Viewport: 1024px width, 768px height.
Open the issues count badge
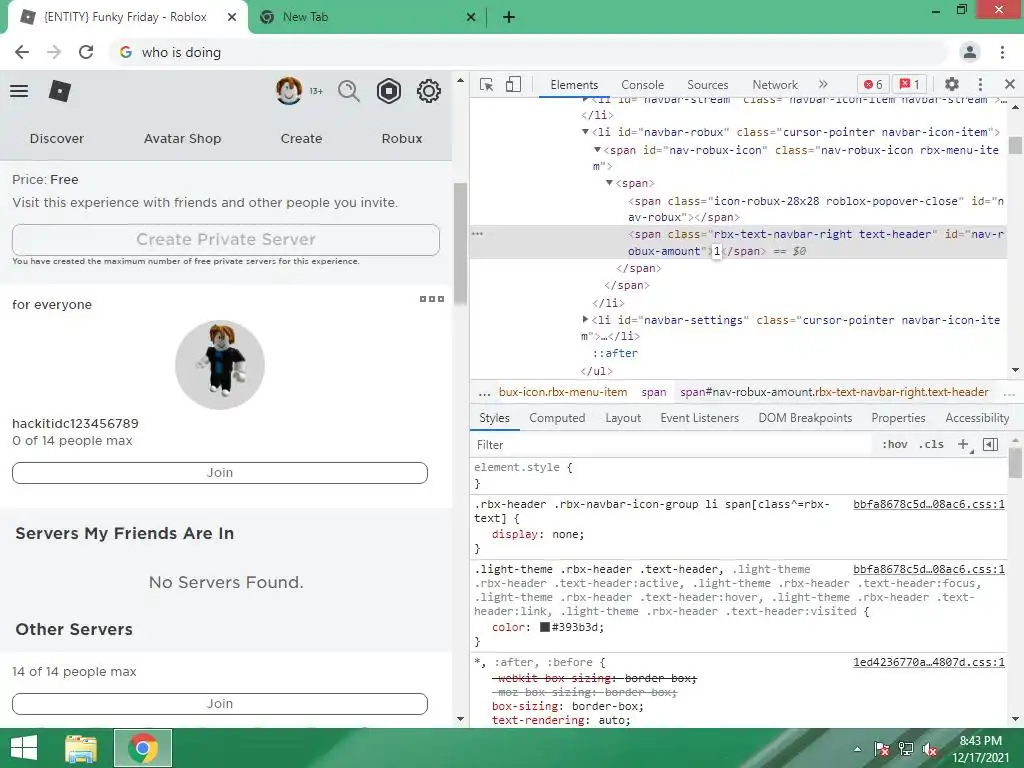(909, 84)
